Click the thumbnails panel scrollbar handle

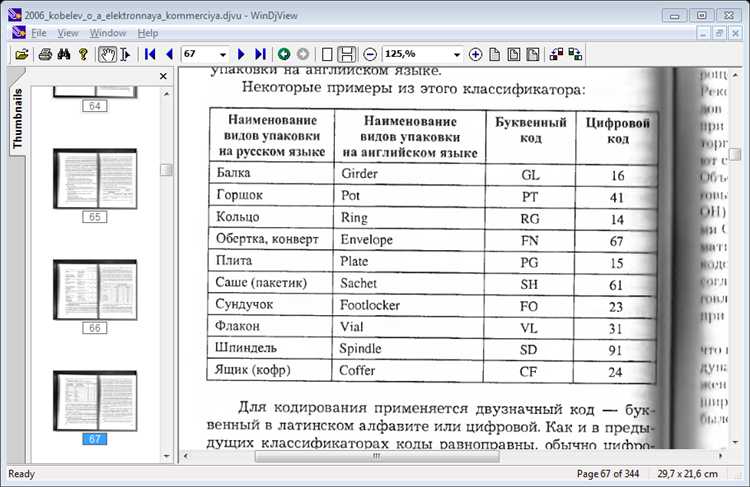coord(166,170)
